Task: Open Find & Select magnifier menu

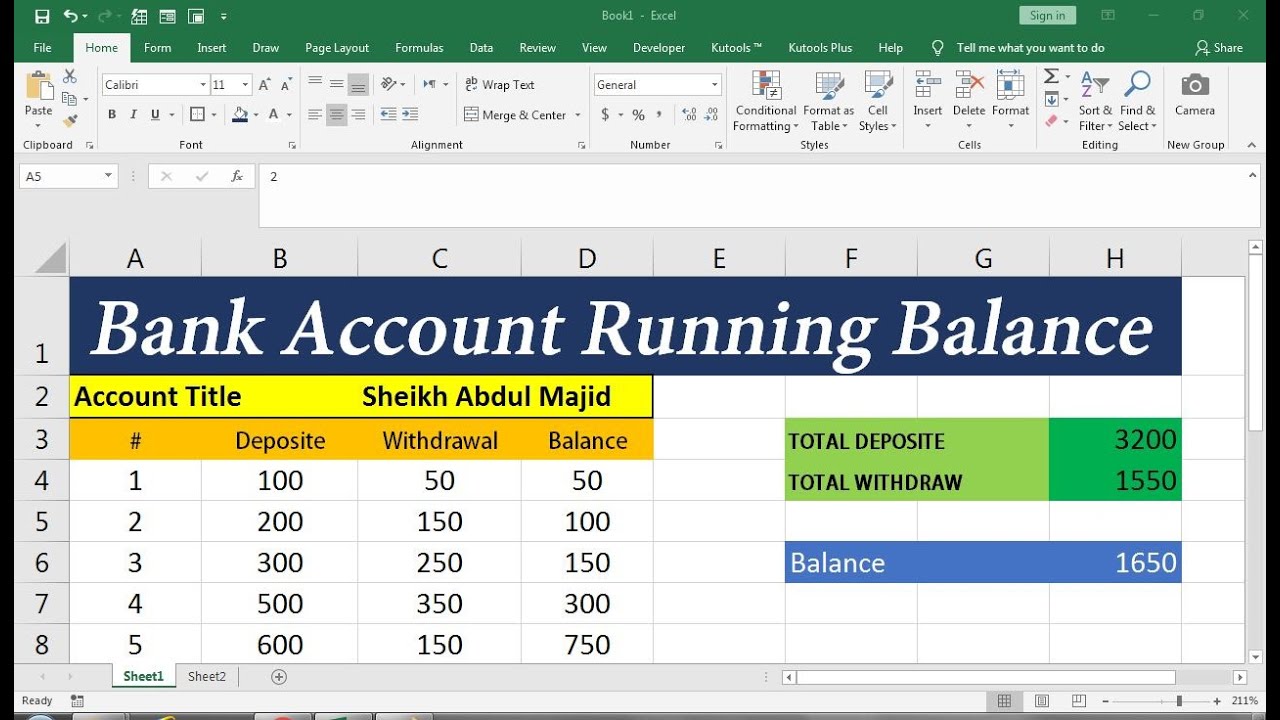Action: click(x=1137, y=100)
